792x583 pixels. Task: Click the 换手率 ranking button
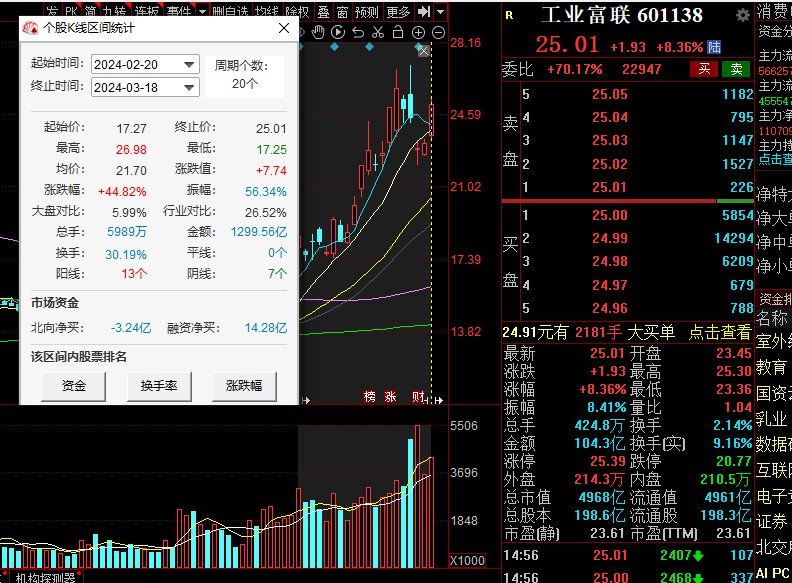click(x=159, y=386)
